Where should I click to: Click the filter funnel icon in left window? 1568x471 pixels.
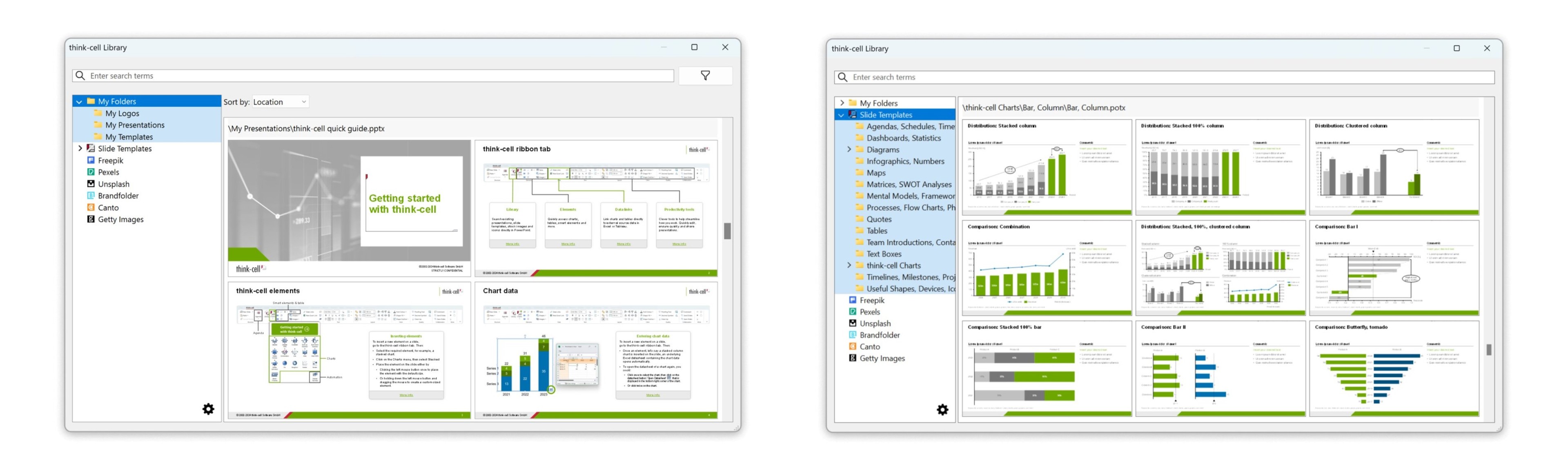(705, 76)
